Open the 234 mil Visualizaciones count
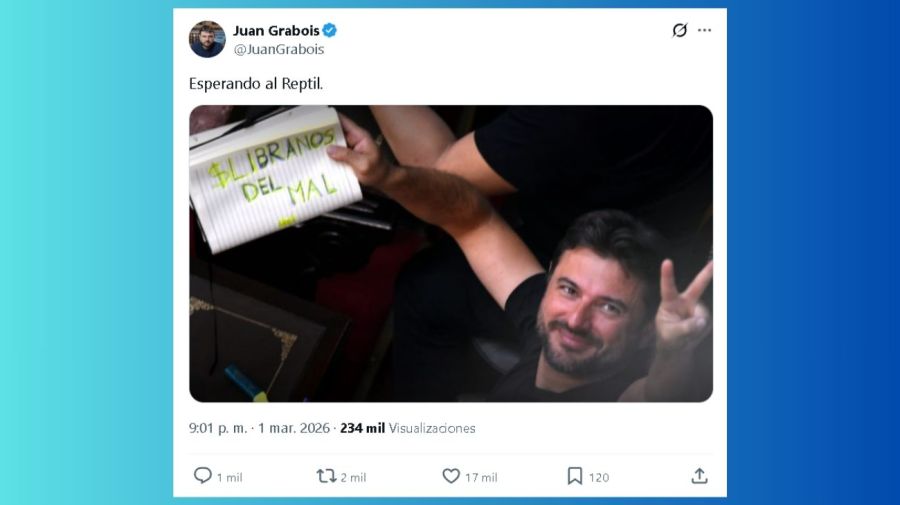Image resolution: width=900 pixels, height=505 pixels. click(408, 428)
